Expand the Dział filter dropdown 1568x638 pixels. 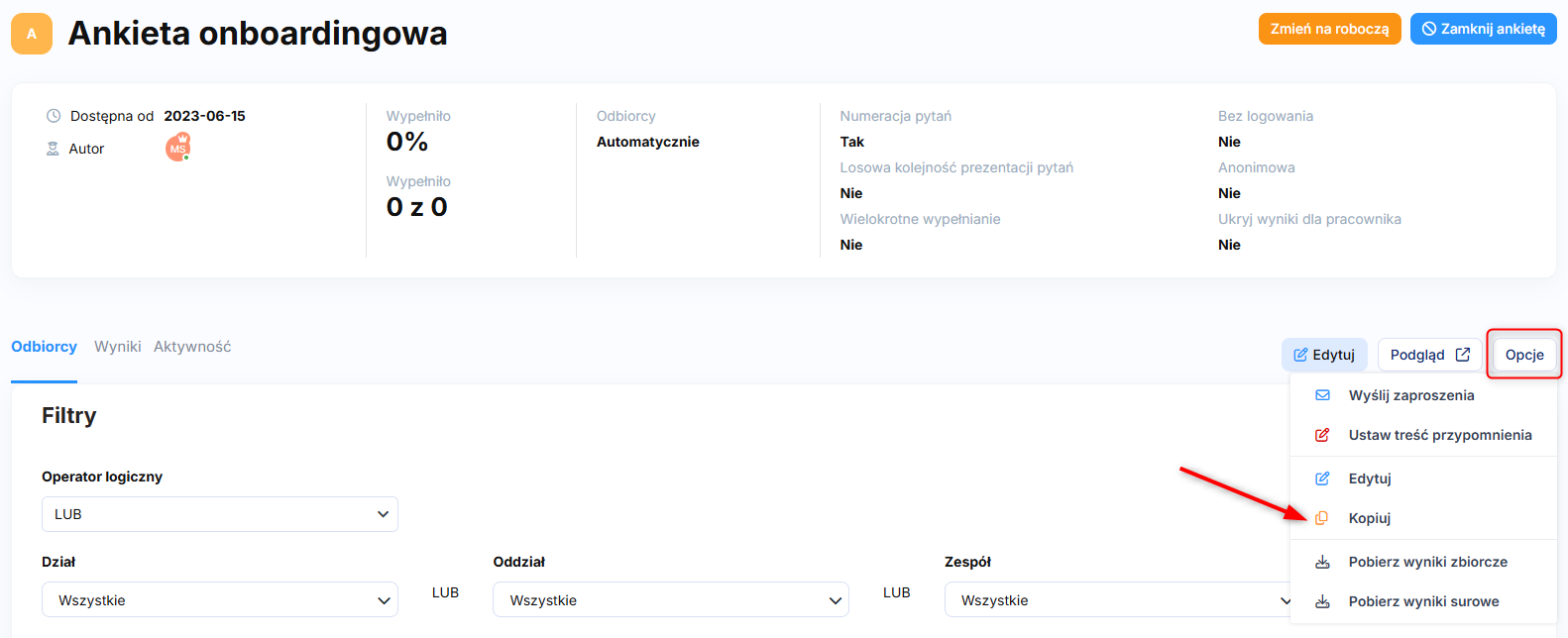point(219,600)
